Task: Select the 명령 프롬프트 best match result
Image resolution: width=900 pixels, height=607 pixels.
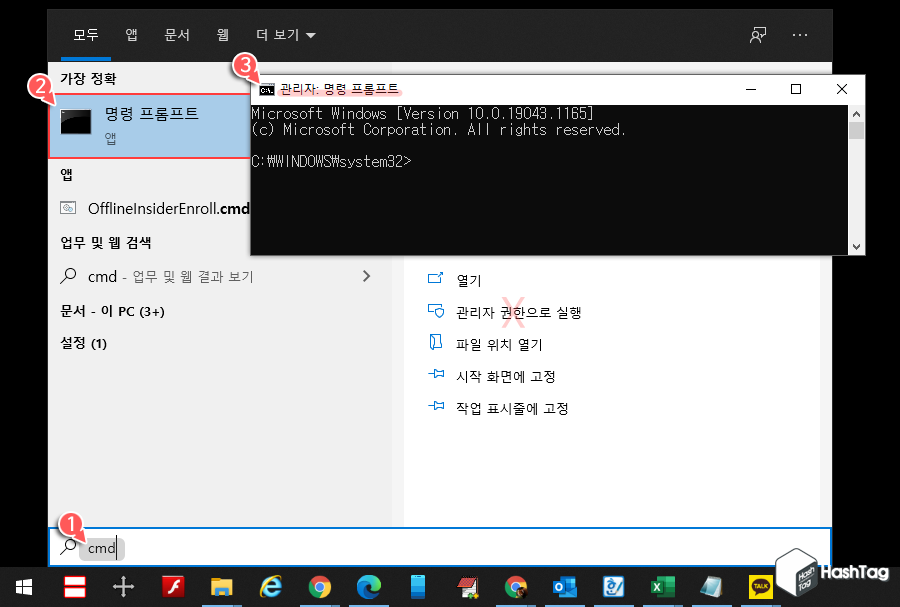Action: (x=150, y=126)
